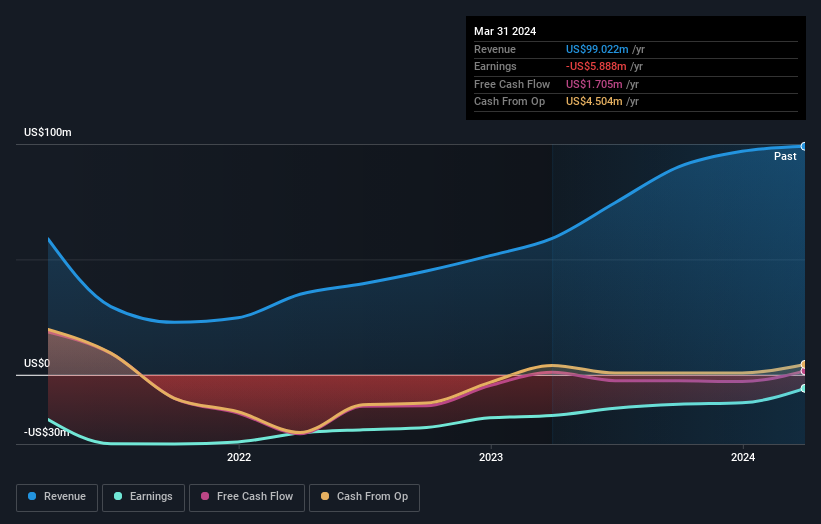821x524 pixels.
Task: Click the -US$5.888m earnings value
Action: point(596,66)
